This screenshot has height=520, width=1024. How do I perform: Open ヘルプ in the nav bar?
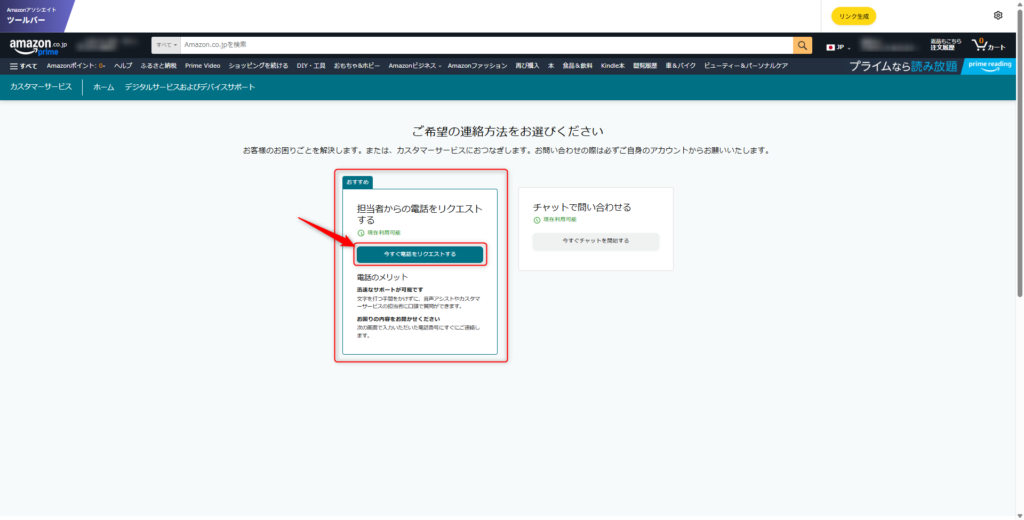click(x=123, y=66)
